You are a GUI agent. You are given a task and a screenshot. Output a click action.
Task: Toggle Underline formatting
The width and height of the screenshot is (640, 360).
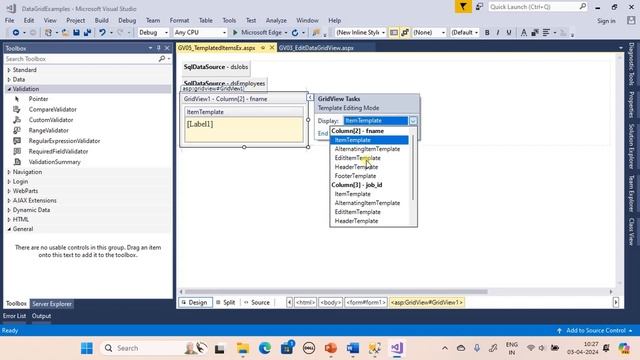(509, 32)
